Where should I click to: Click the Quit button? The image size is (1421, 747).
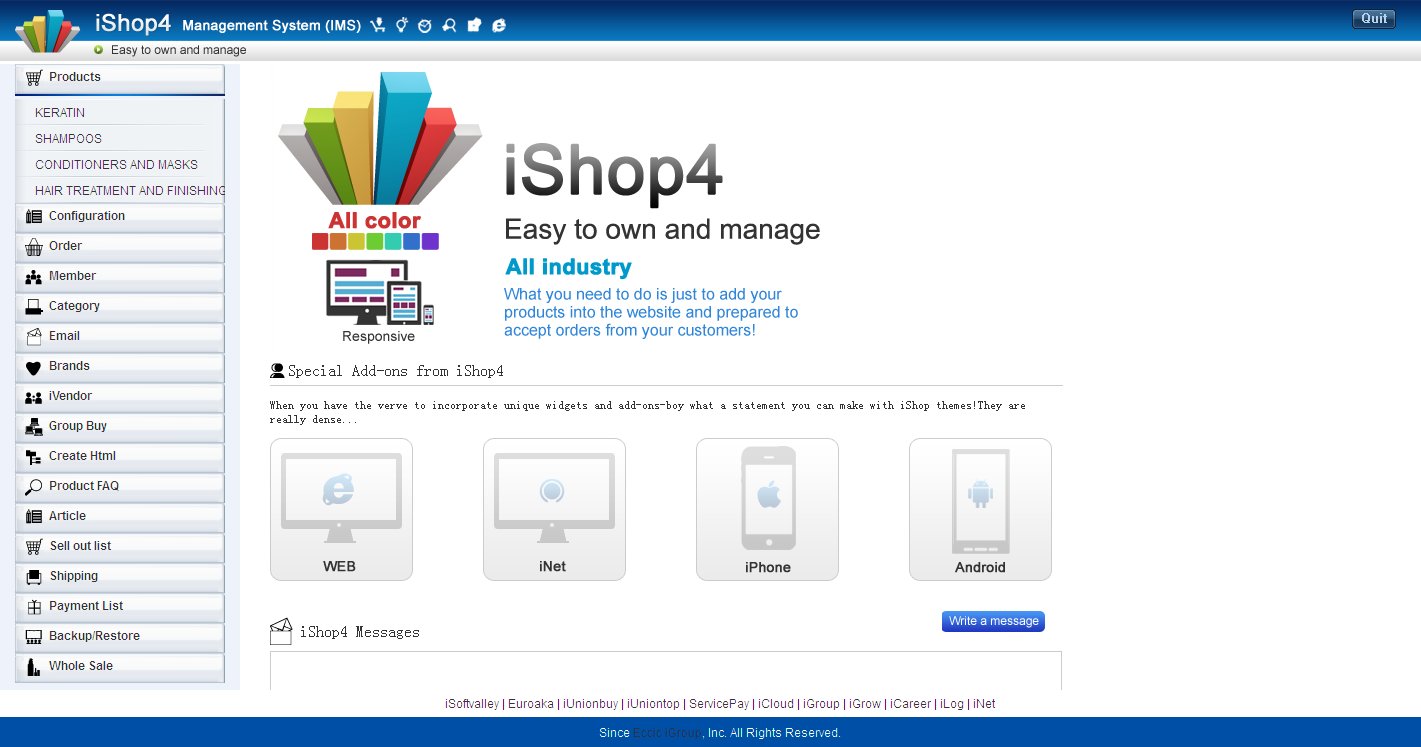1374,19
